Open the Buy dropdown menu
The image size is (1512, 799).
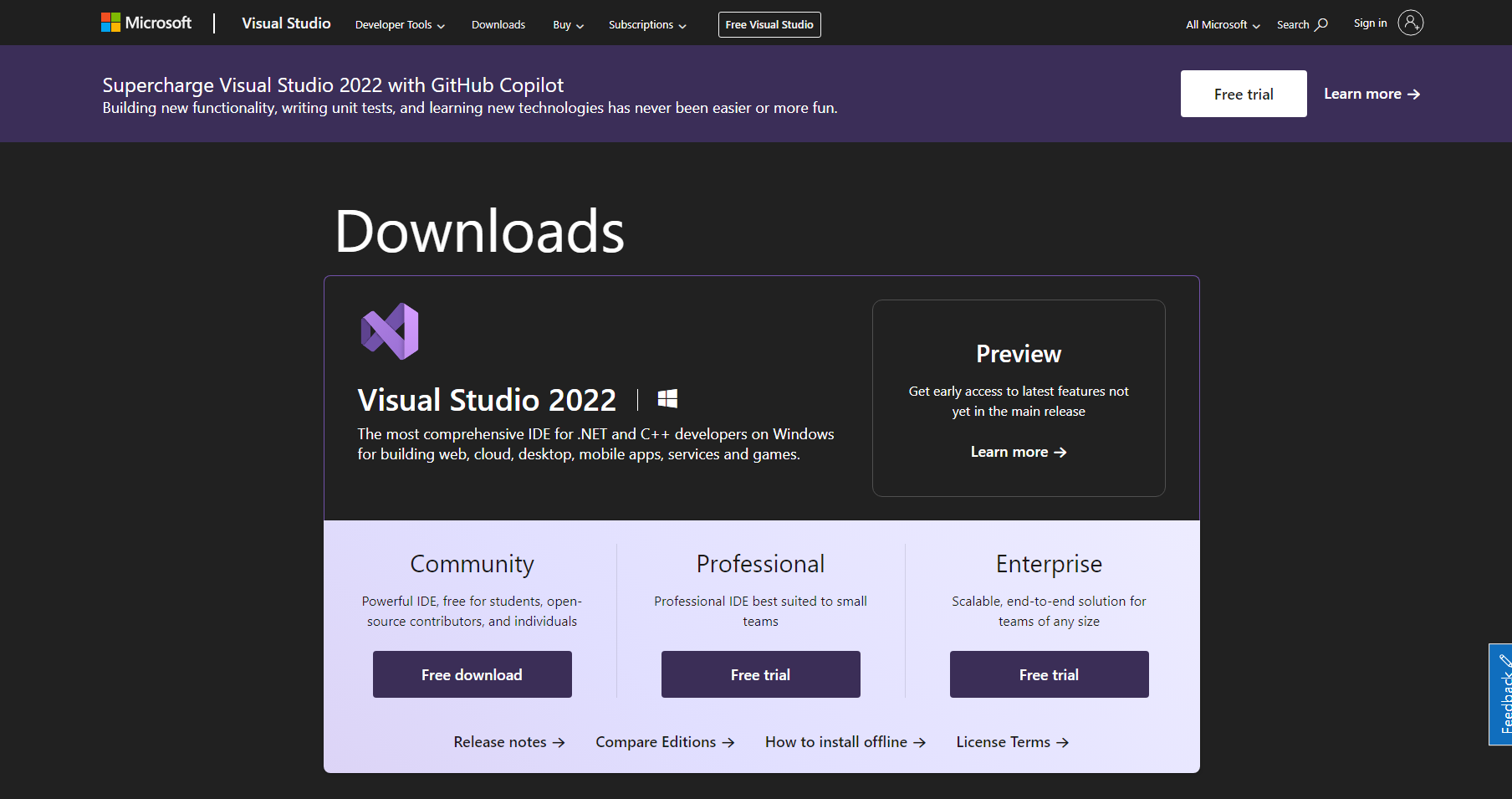click(x=567, y=24)
